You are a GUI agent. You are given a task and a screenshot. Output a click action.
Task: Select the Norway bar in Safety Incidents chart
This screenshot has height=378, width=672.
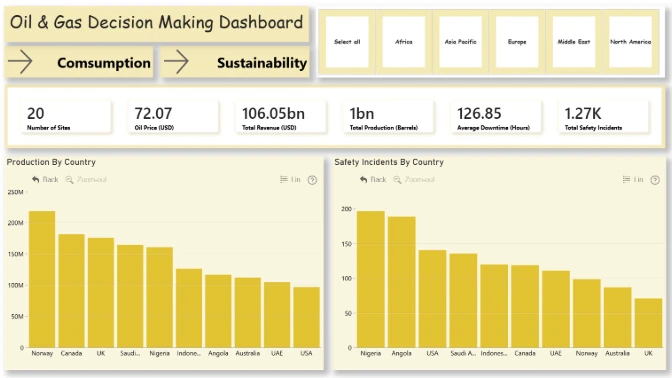[x=587, y=313]
